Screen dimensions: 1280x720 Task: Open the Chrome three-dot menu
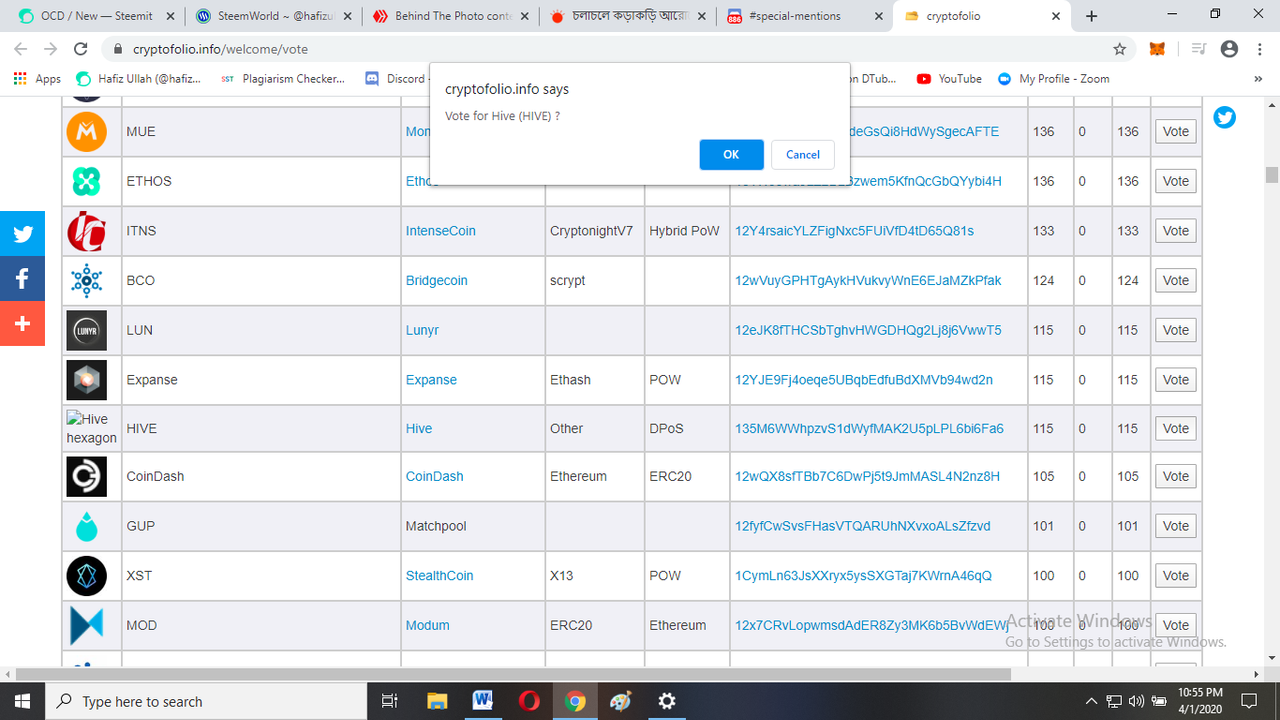(1258, 49)
